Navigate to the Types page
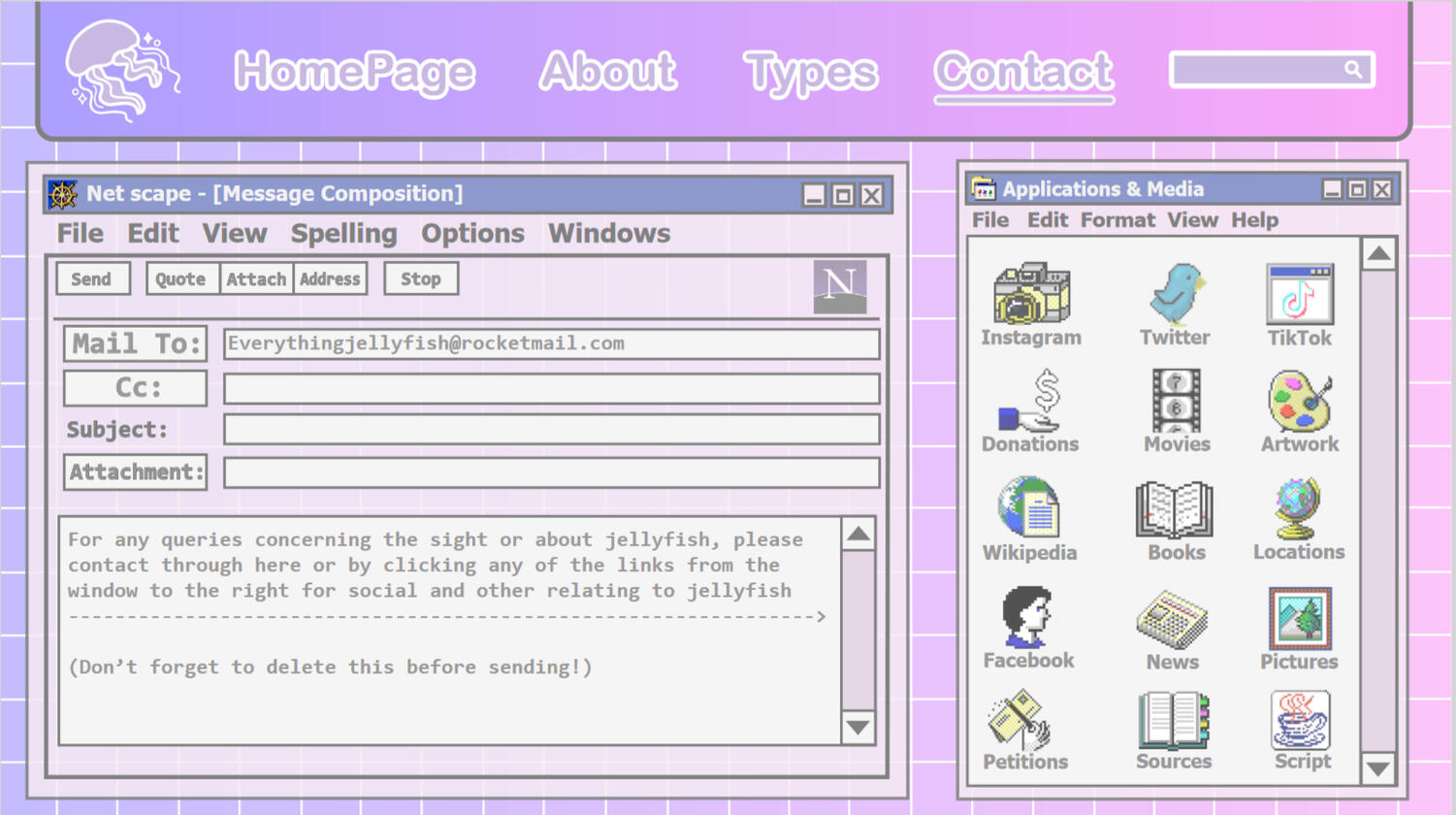Viewport: 1456px width, 815px height. click(x=809, y=72)
